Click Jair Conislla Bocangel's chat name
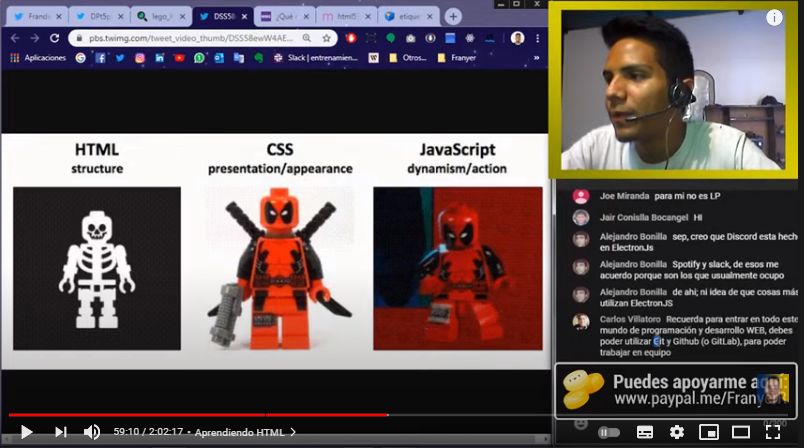This screenshot has width=804, height=448. coord(644,217)
